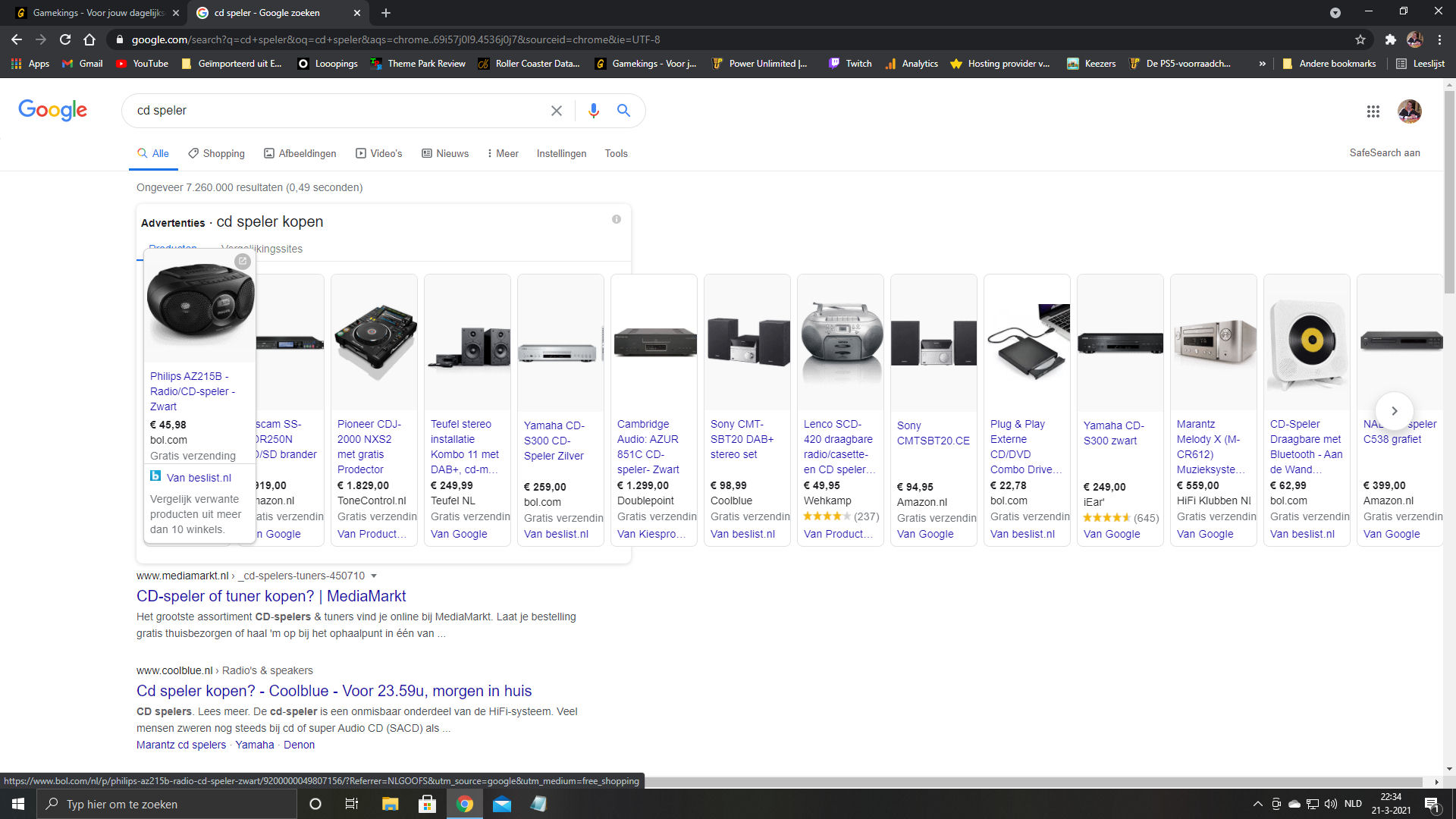Bookmark this page with the star icon
The image size is (1456, 819).
[x=1360, y=39]
